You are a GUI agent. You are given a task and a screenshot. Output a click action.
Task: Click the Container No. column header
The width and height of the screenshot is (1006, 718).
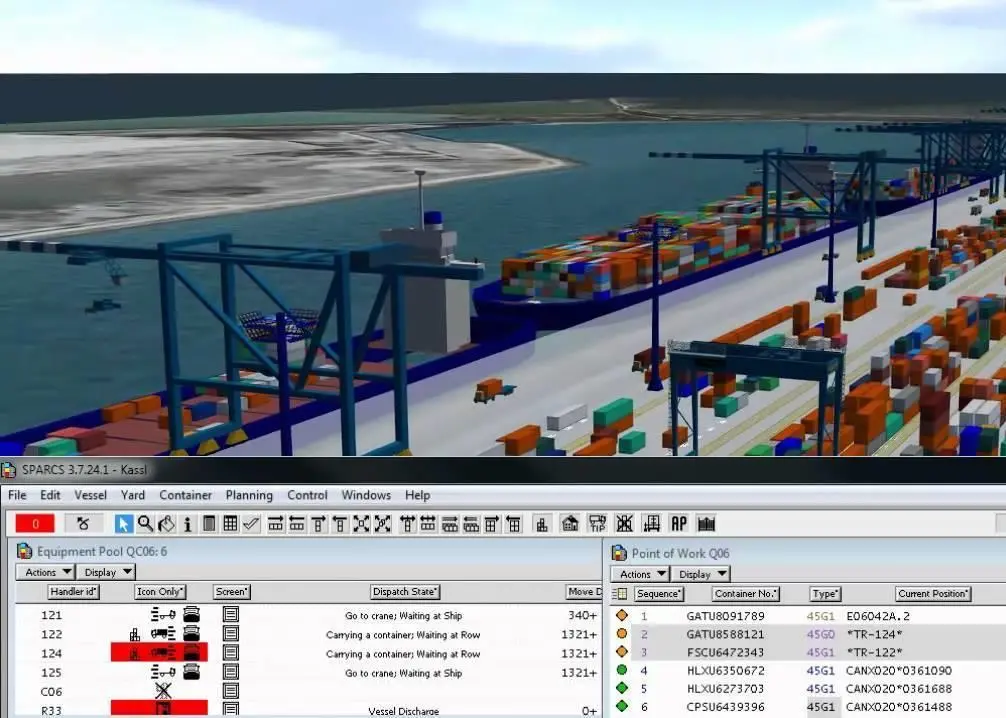click(746, 594)
